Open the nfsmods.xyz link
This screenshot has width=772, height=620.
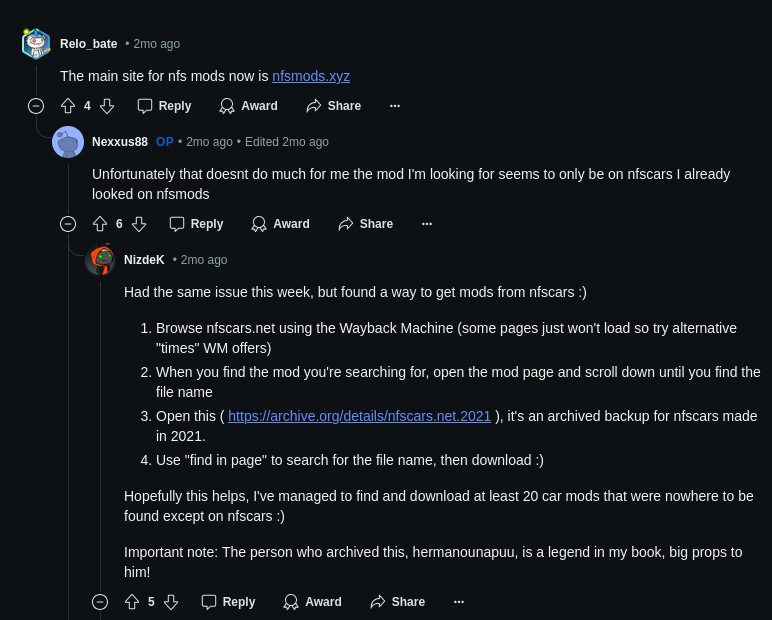click(311, 76)
